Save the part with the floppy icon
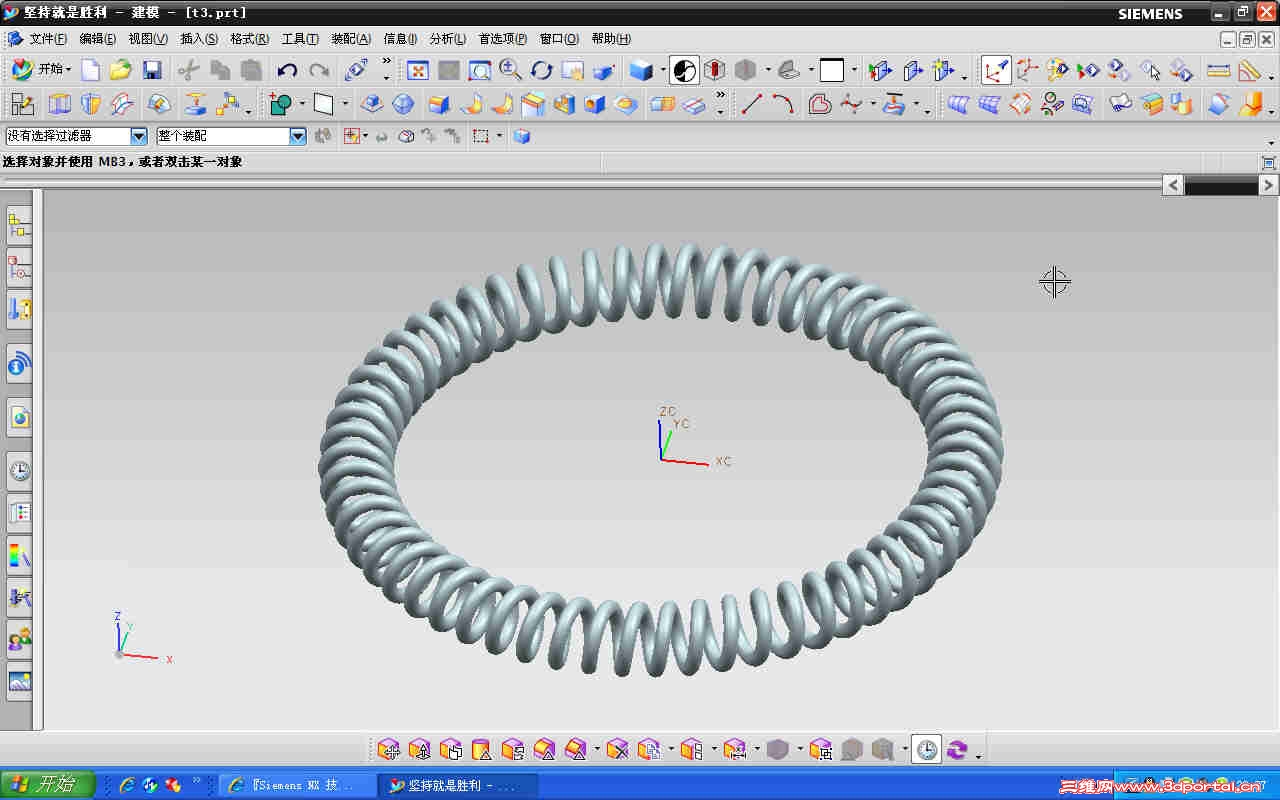Viewport: 1280px width, 800px height. [x=152, y=70]
